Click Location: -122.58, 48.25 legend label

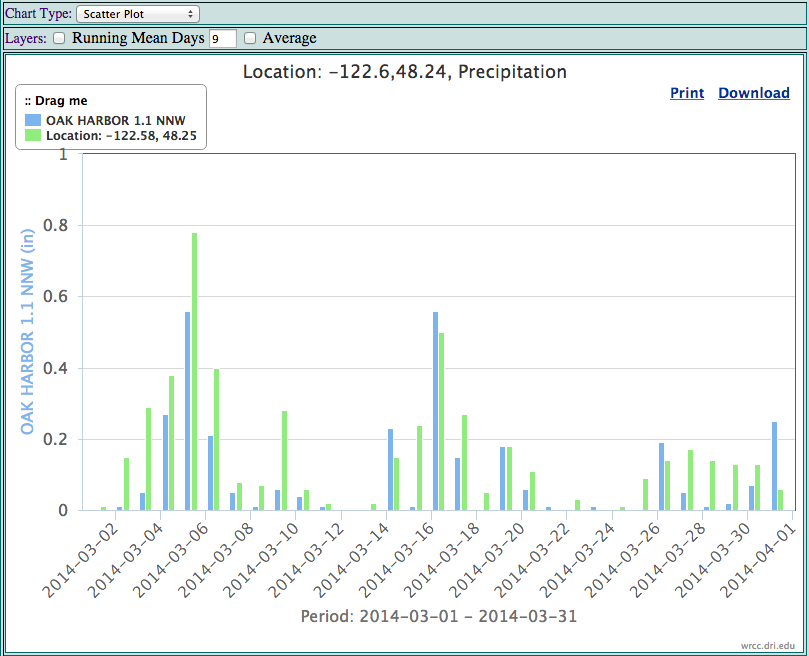tap(121, 135)
